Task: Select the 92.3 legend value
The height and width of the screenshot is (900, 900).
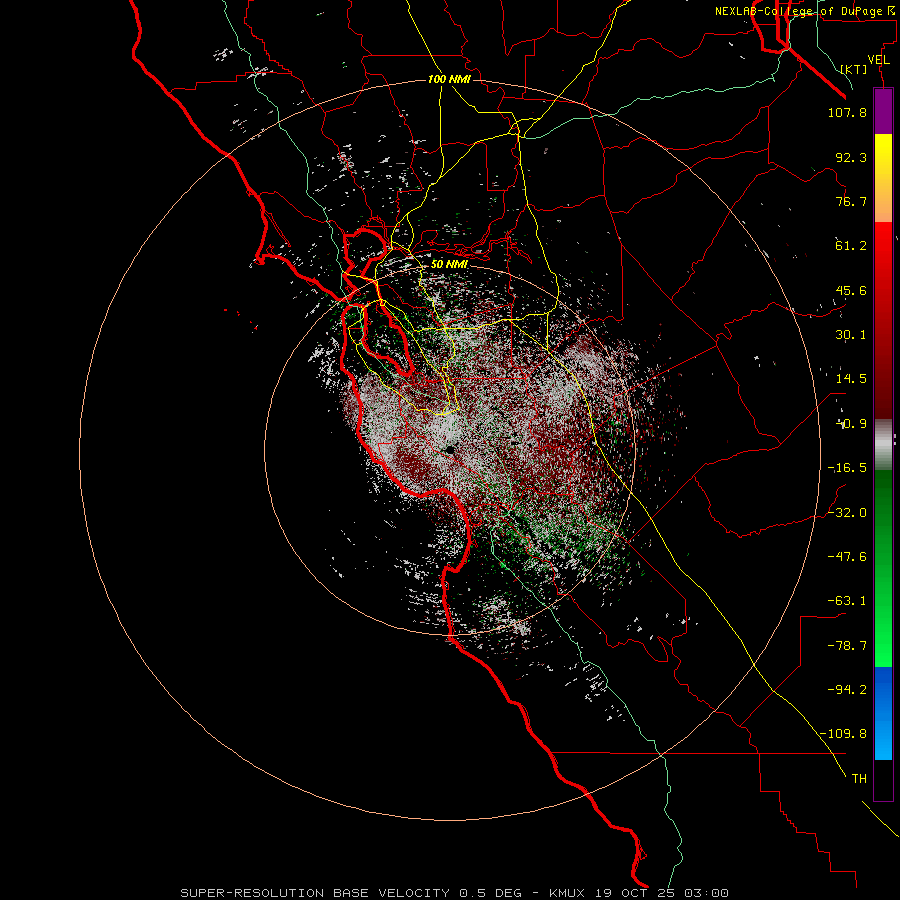Action: (851, 157)
